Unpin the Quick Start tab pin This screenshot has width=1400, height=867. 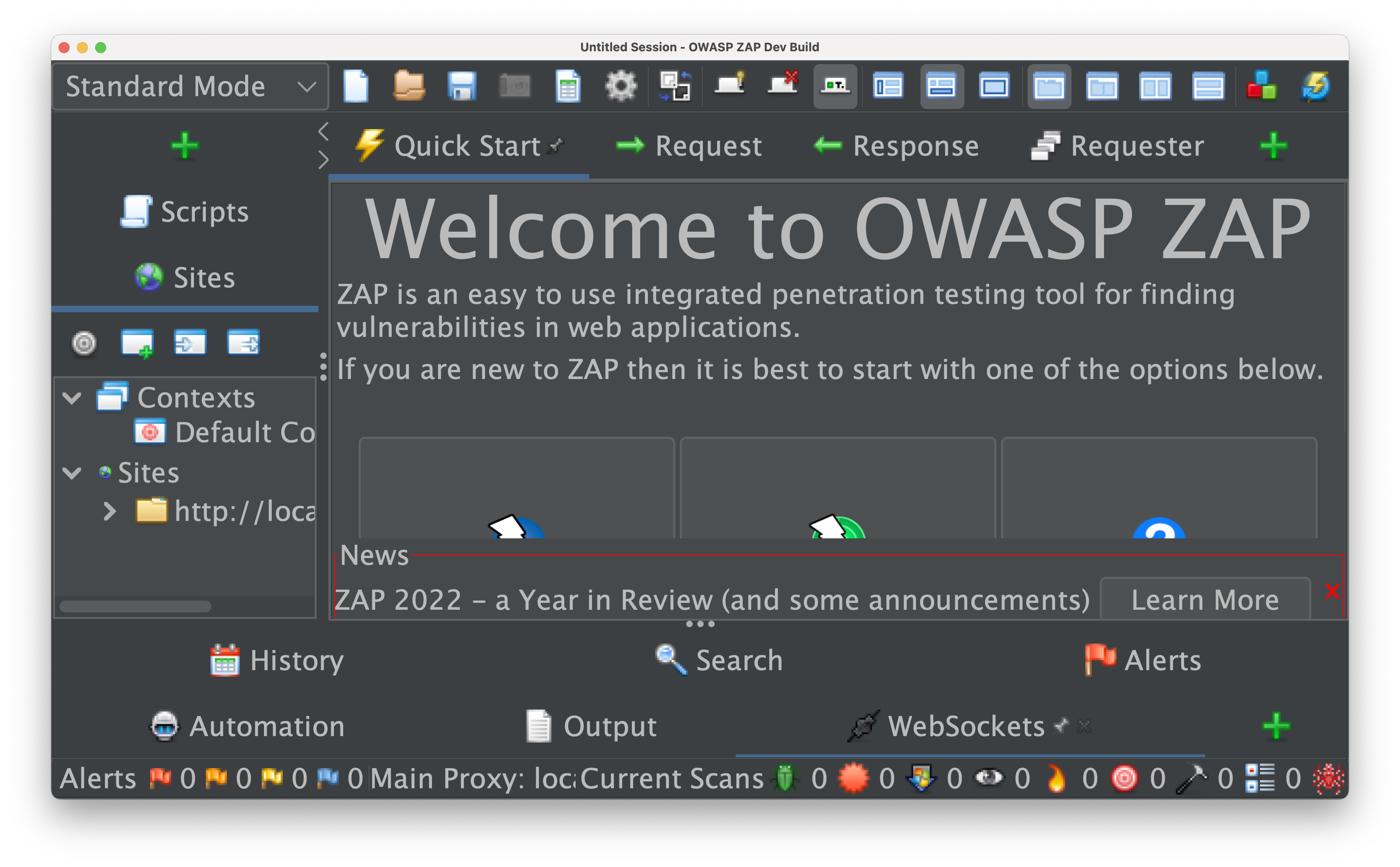555,146
